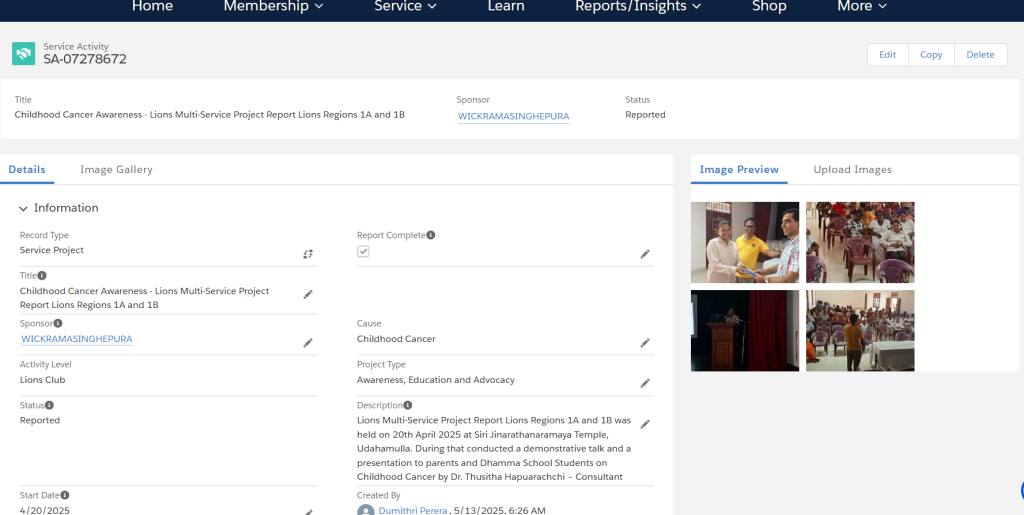
Task: Click the Edit button
Action: pos(888,55)
